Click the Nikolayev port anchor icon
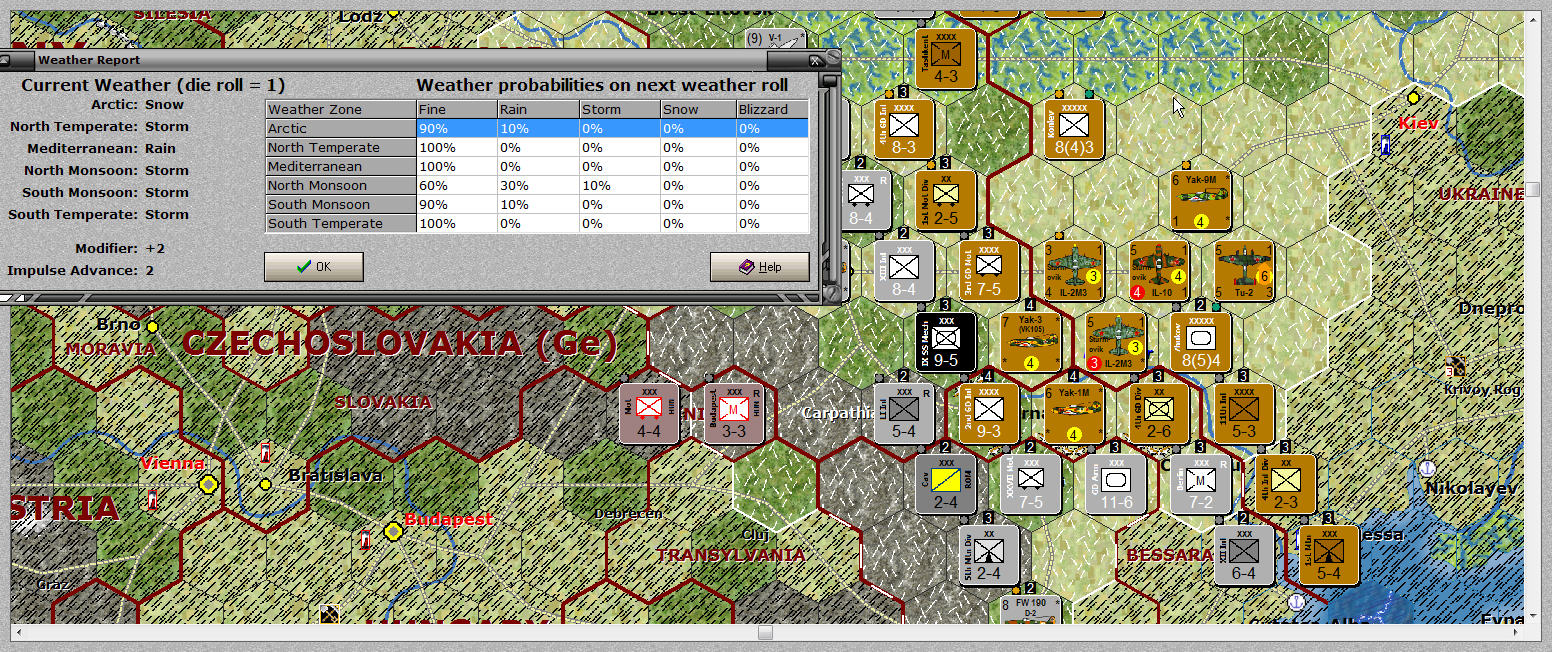This screenshot has height=652, width=1552. (x=1427, y=468)
